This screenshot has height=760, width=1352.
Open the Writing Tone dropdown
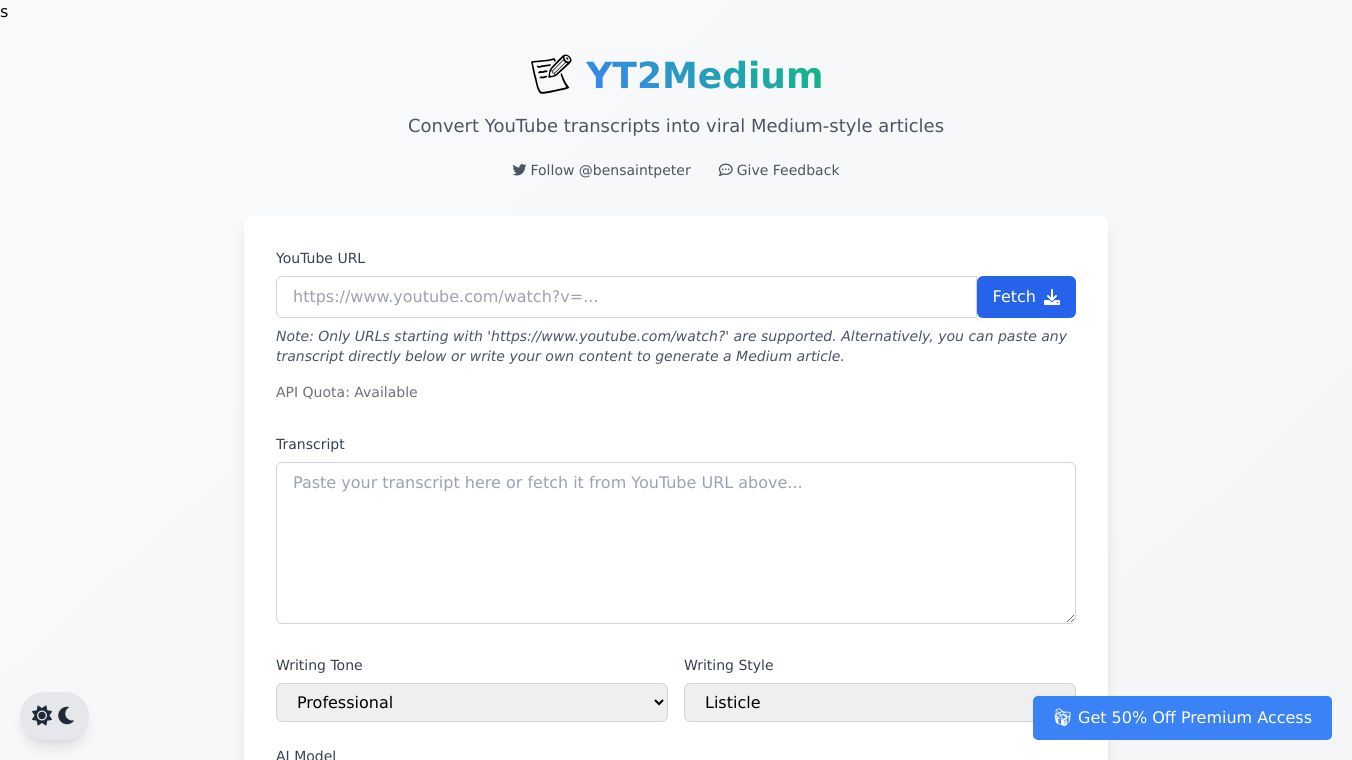coord(471,702)
